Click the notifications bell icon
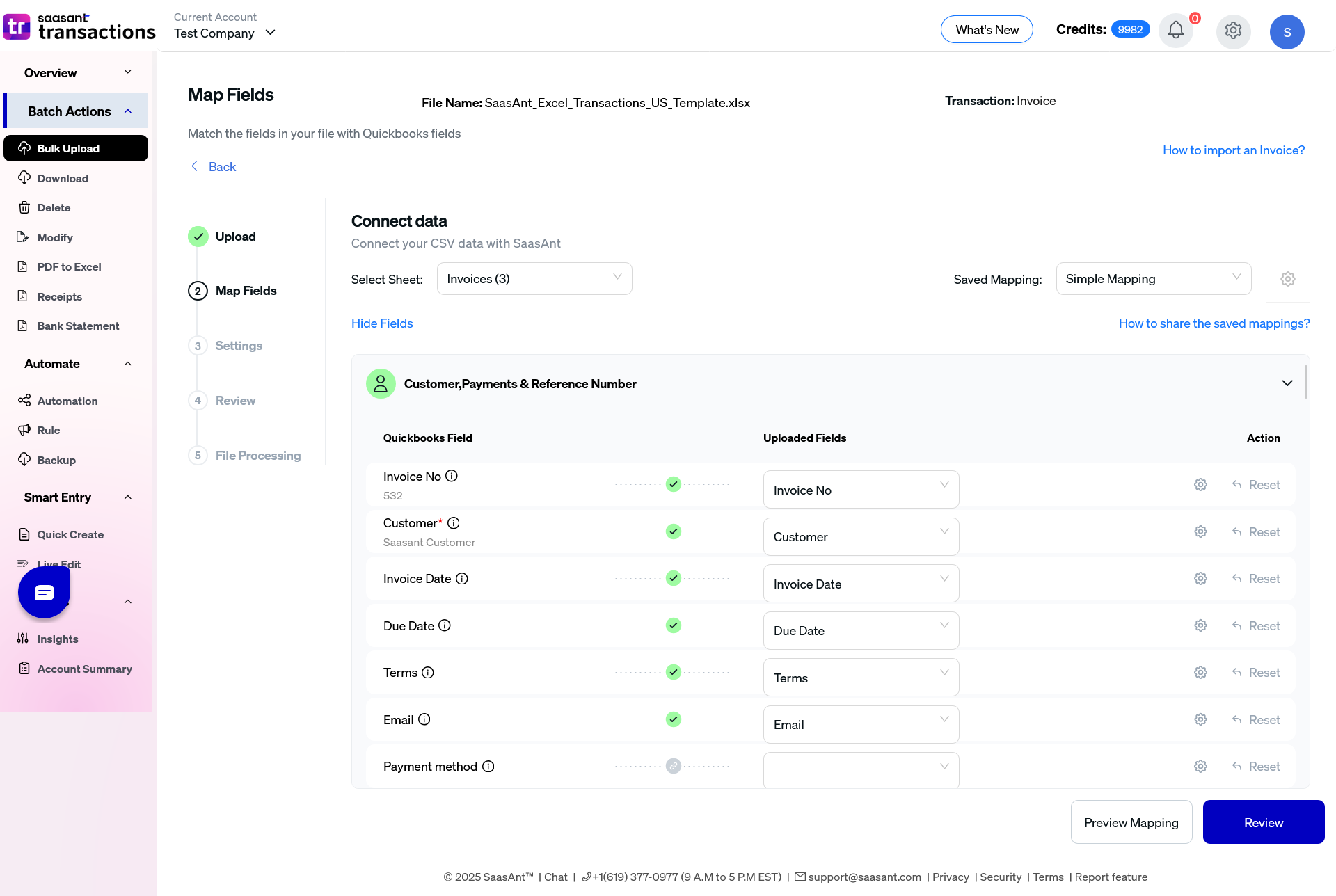The width and height of the screenshot is (1336, 896). point(1175,31)
